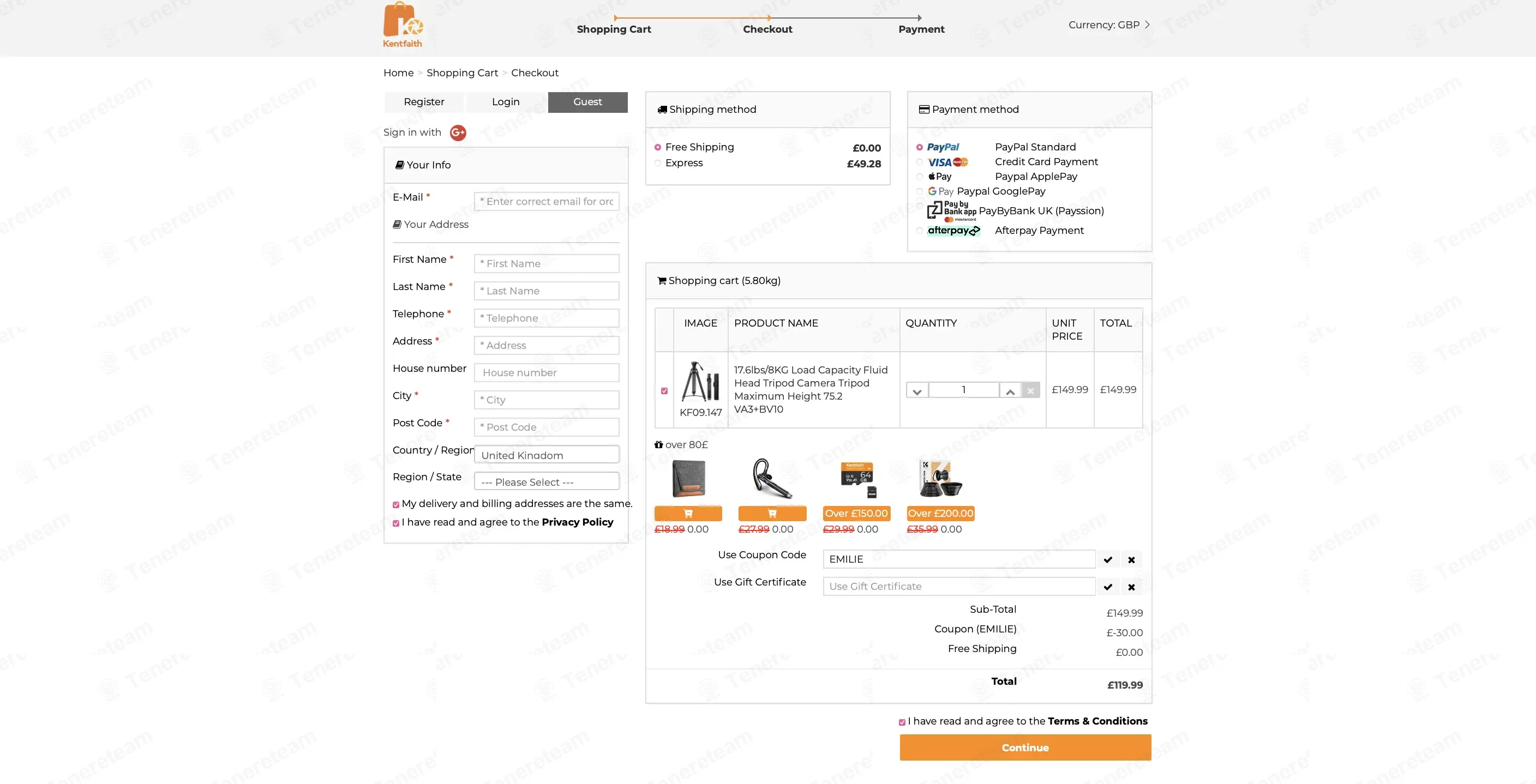Add the bluetooth headset gift to cart
Screen dimensions: 1536x784
point(772,514)
